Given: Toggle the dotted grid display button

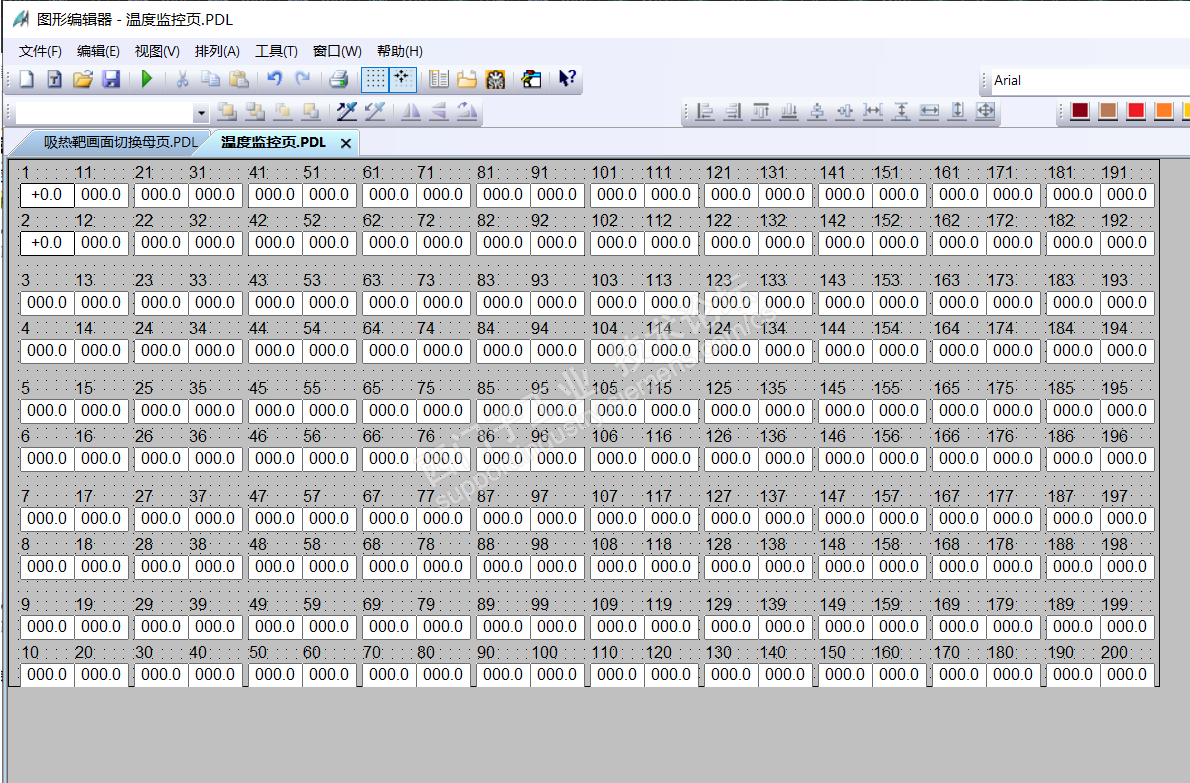Looking at the screenshot, I should [x=375, y=79].
